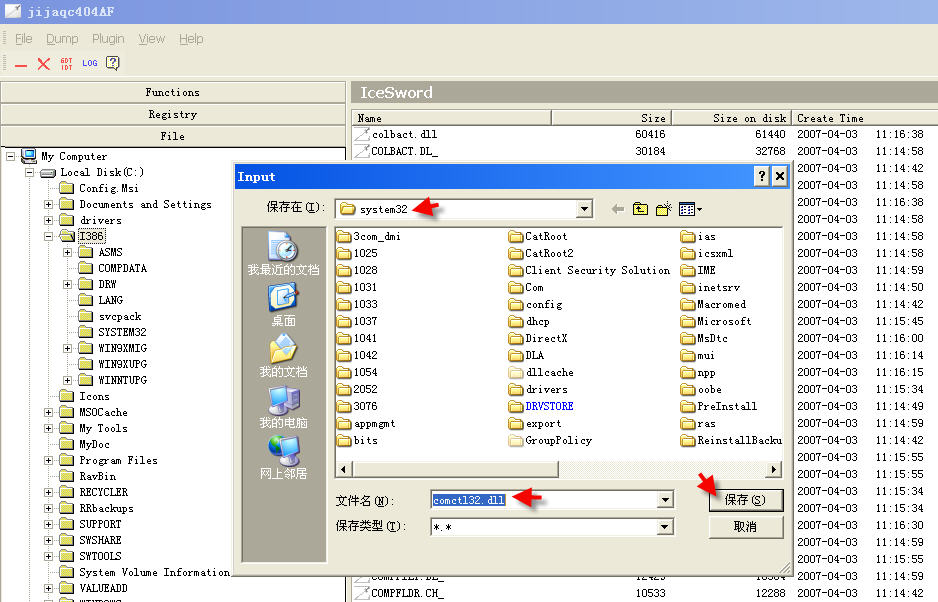The width and height of the screenshot is (938, 602).
Task: Open the view menu icon in dialog
Action: coord(690,209)
